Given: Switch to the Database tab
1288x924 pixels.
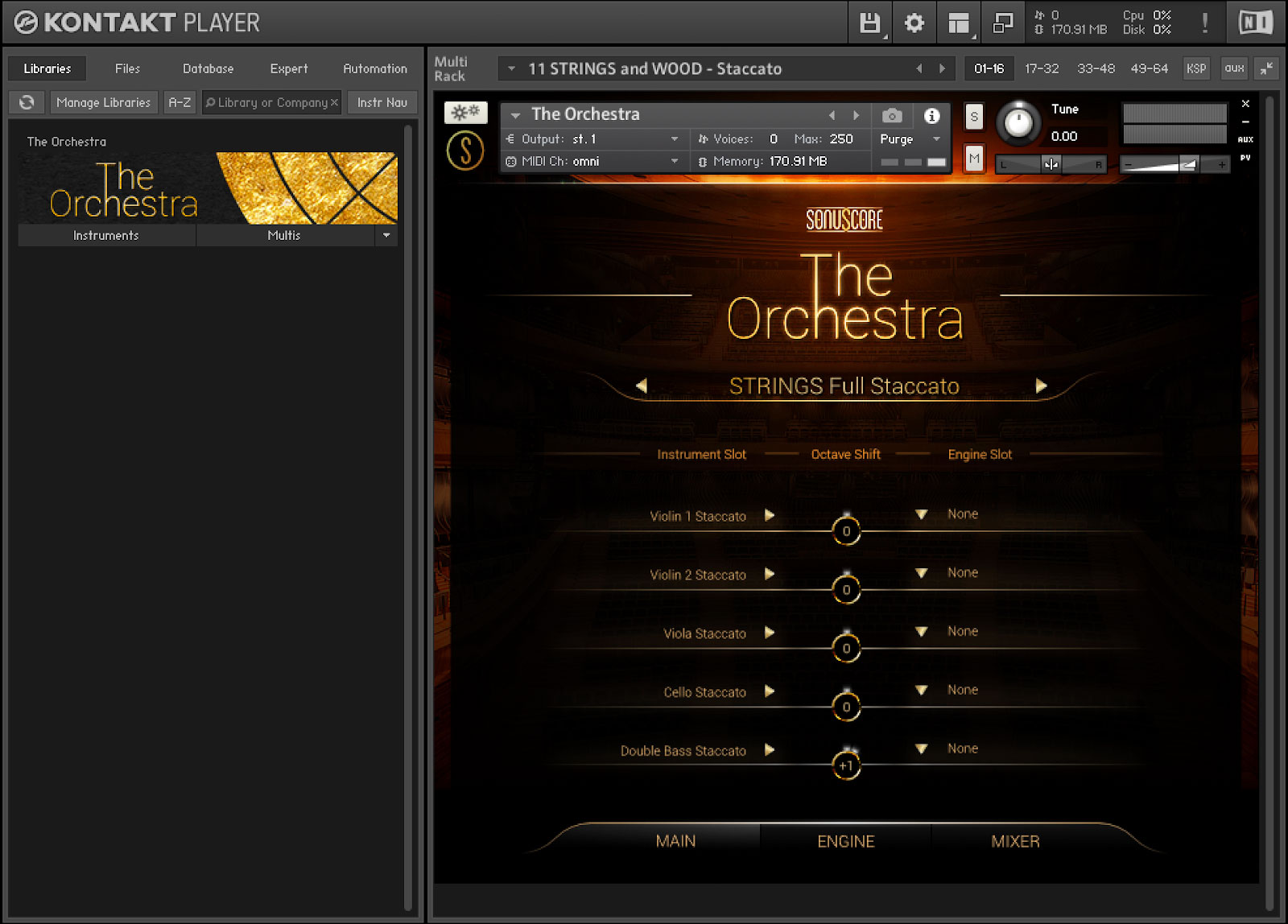Looking at the screenshot, I should point(208,68).
